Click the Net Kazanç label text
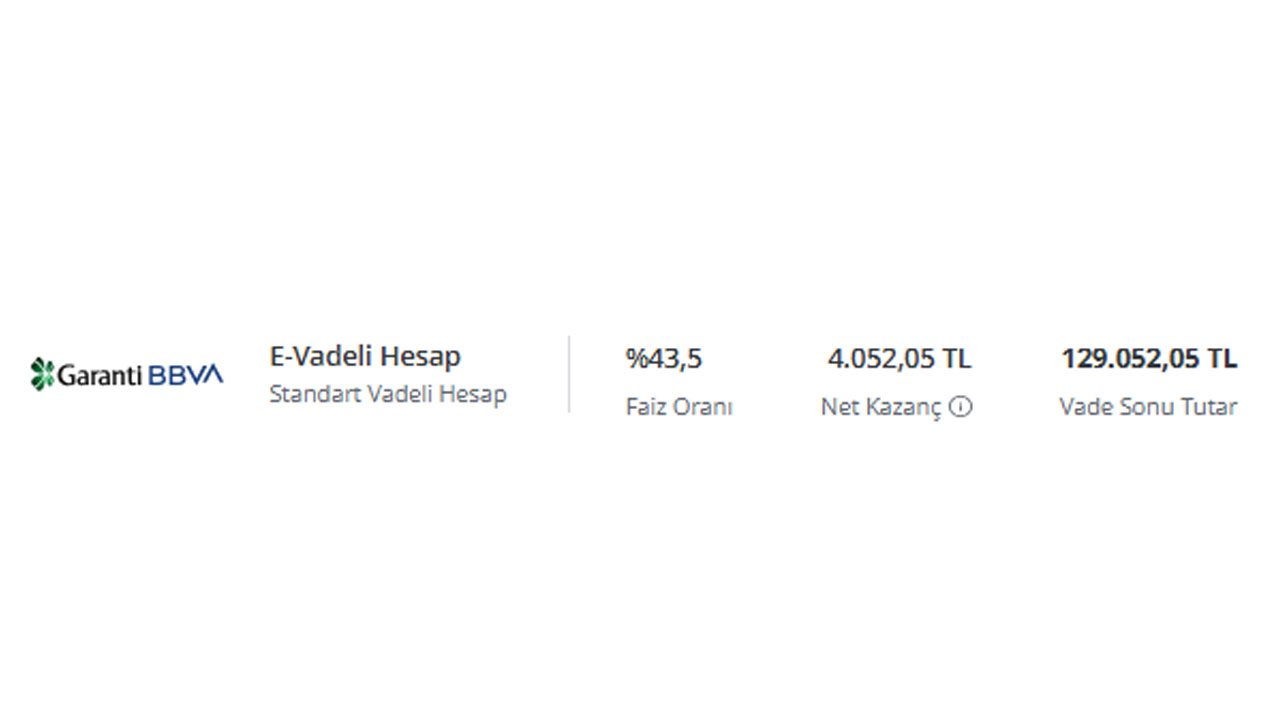 pyautogui.click(x=881, y=408)
